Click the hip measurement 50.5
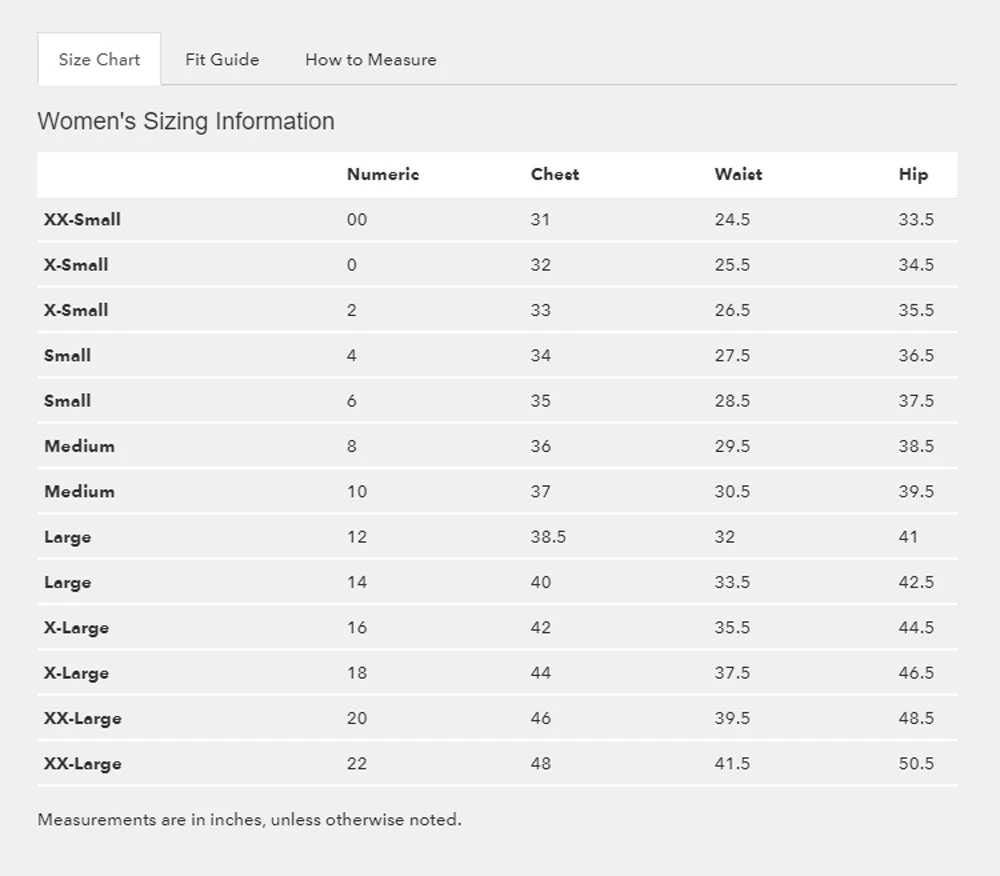Image resolution: width=1000 pixels, height=876 pixels. (x=916, y=763)
